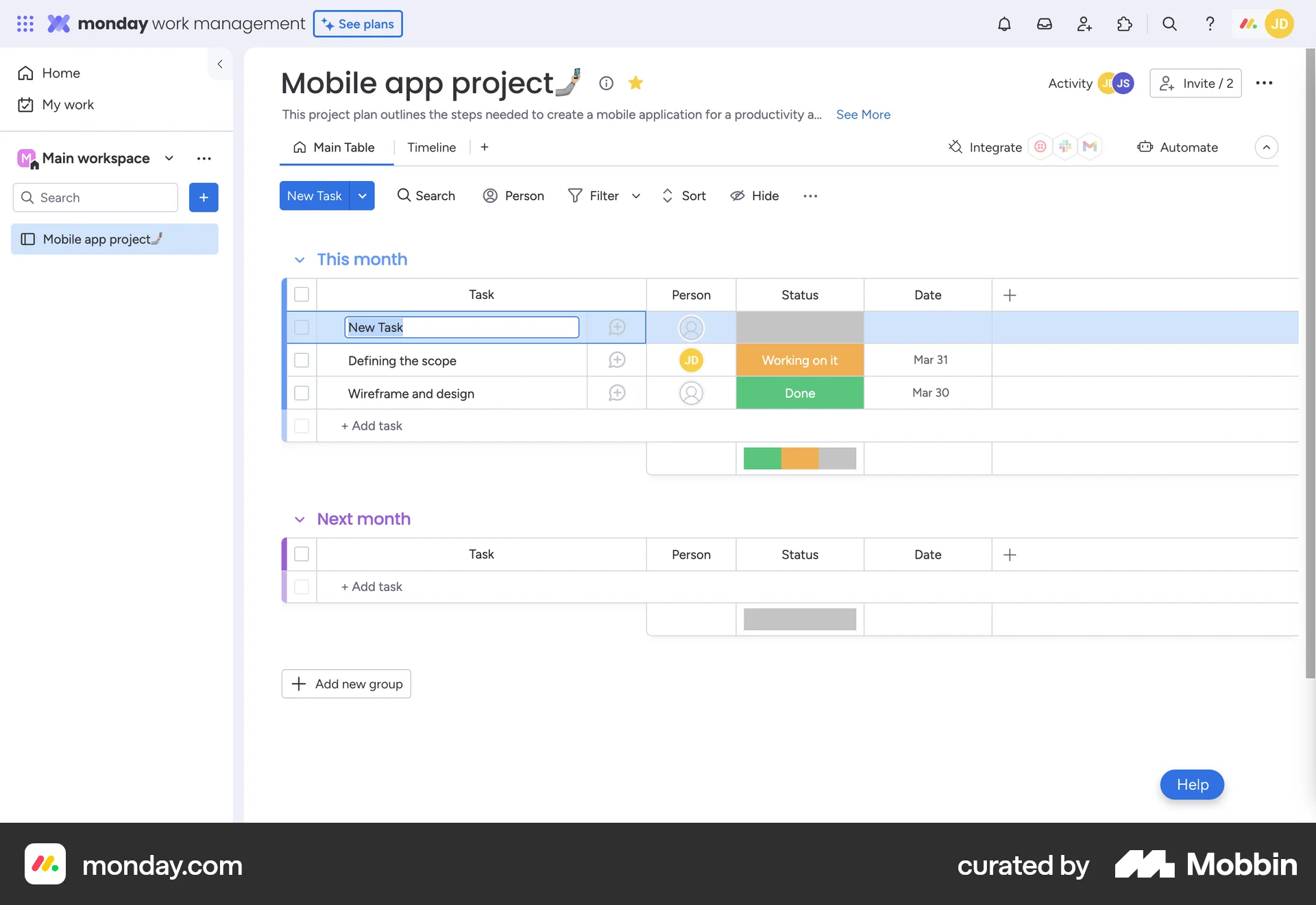
Task: Check the Wireframe and design checkbox
Action: tap(302, 393)
